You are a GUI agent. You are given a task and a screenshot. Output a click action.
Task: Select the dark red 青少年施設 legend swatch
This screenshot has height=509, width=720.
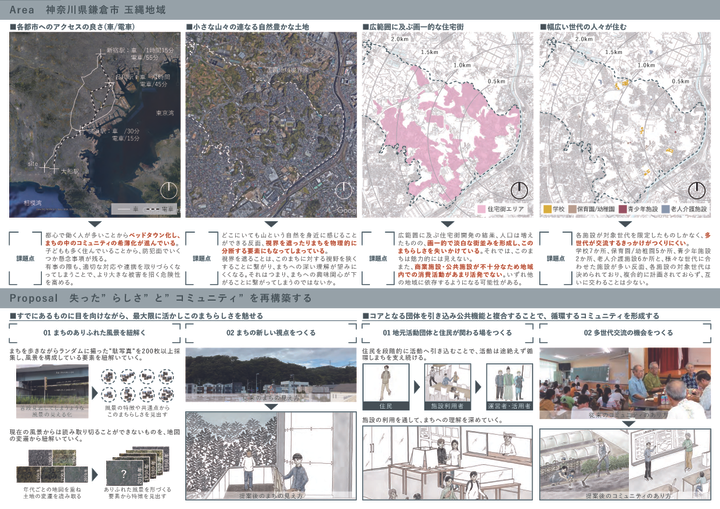[x=622, y=209]
